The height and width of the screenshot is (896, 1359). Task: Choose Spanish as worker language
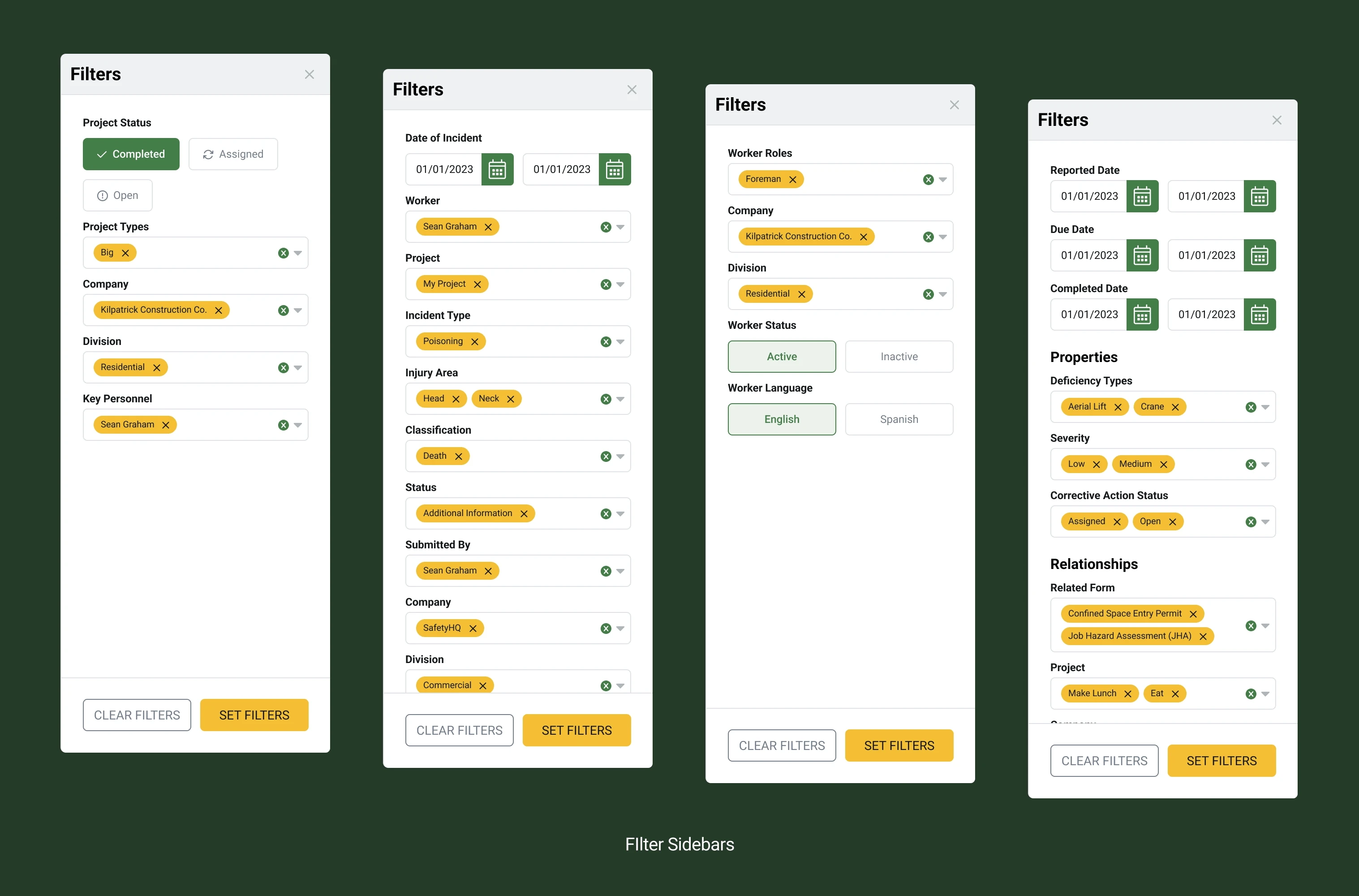pos(899,419)
